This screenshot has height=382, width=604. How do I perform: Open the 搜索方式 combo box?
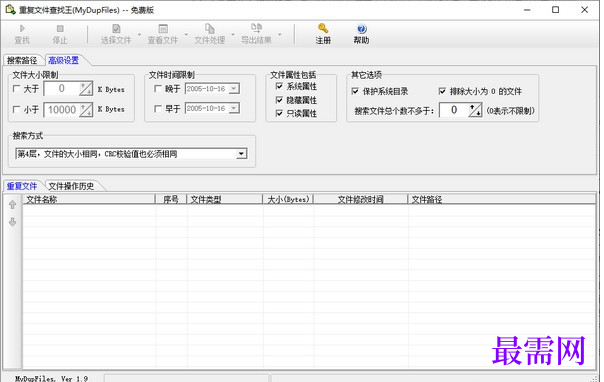tap(131, 154)
